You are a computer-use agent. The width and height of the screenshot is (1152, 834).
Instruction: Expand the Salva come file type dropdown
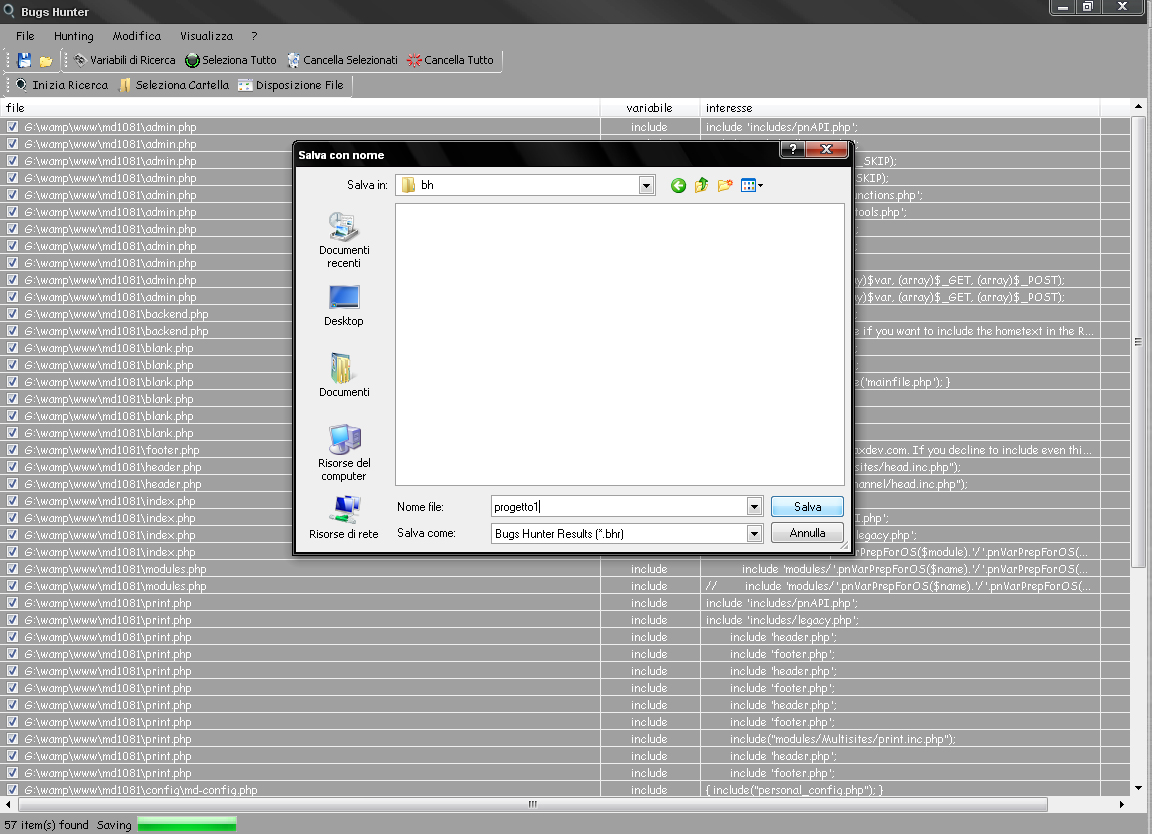754,533
